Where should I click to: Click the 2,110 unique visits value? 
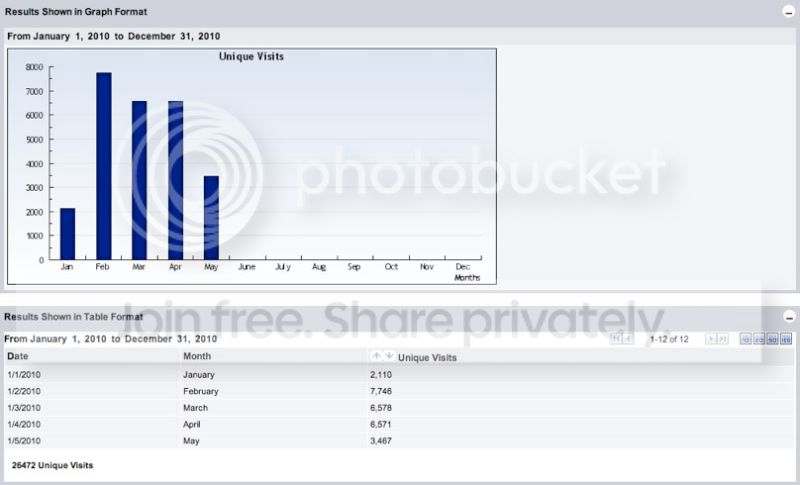coord(381,375)
